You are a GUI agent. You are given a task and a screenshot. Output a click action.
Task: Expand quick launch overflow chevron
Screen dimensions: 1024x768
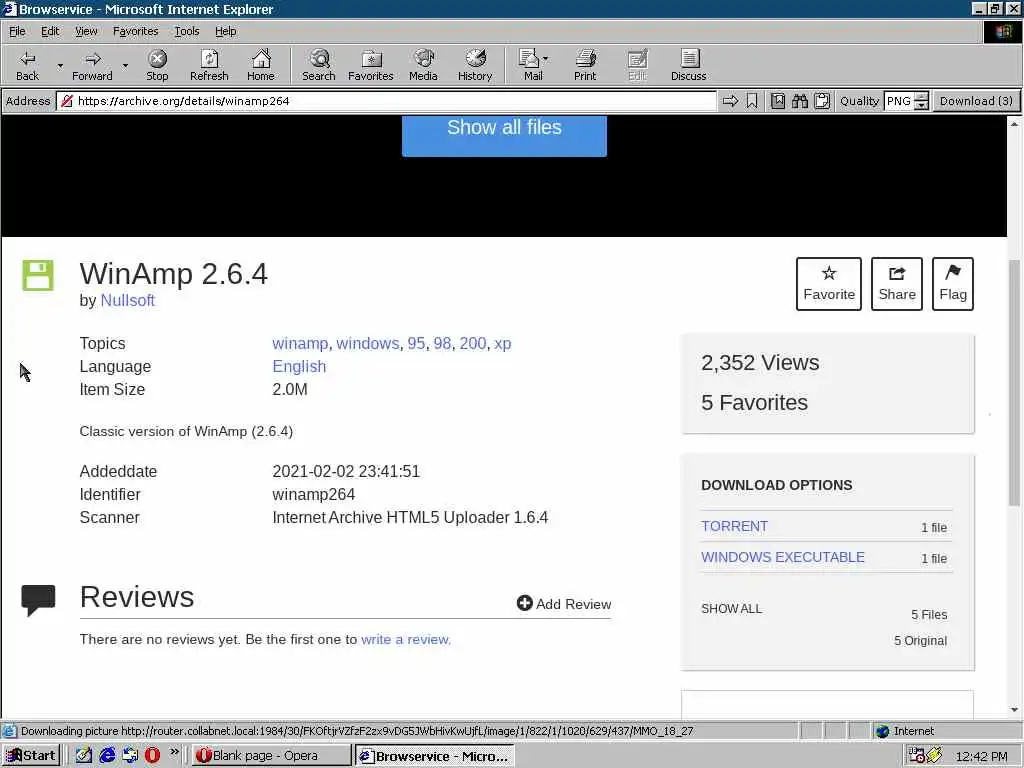[174, 752]
